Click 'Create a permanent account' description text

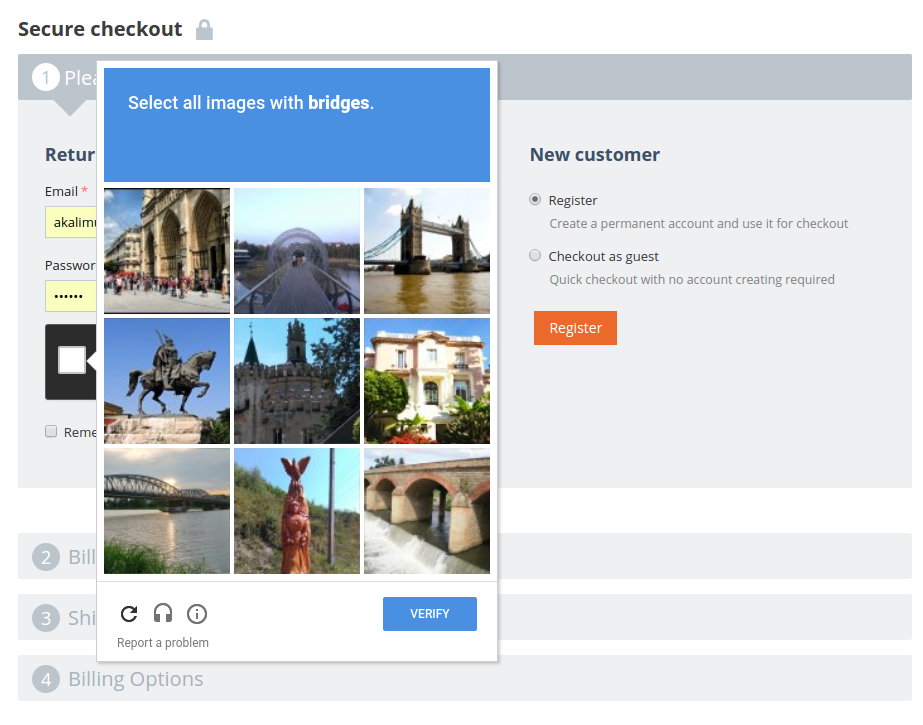699,224
